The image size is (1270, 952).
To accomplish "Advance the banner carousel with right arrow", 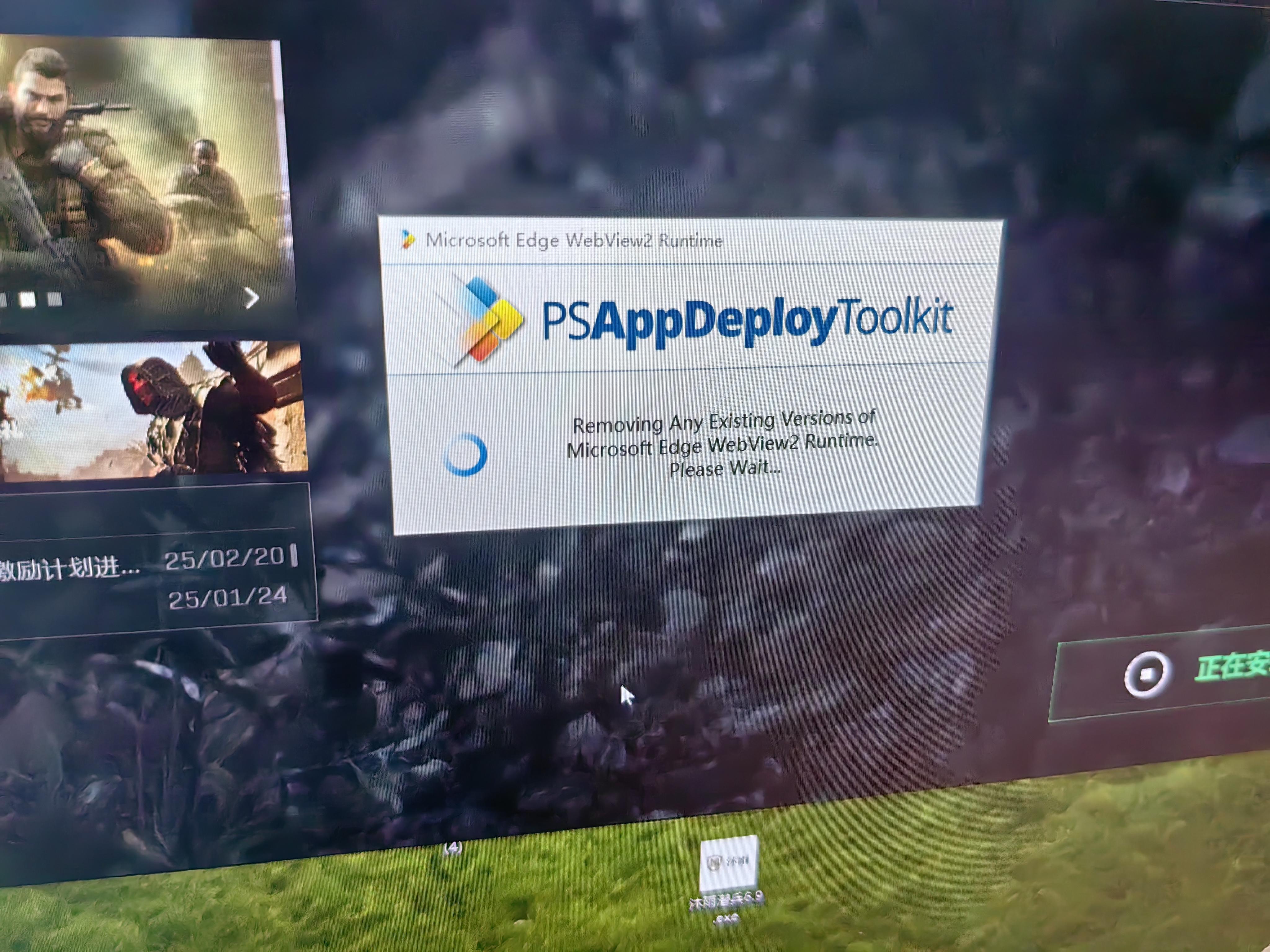I will pos(251,297).
